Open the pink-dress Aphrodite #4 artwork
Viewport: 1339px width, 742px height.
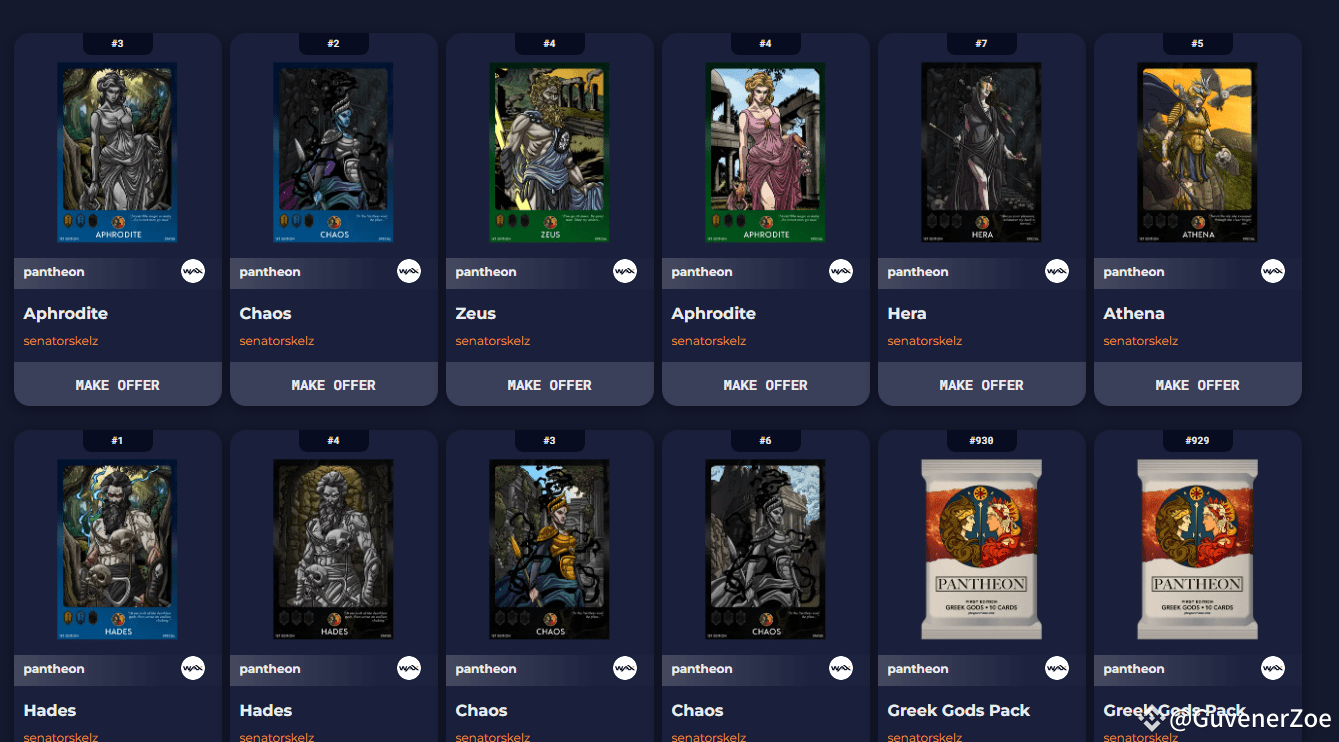tap(765, 152)
